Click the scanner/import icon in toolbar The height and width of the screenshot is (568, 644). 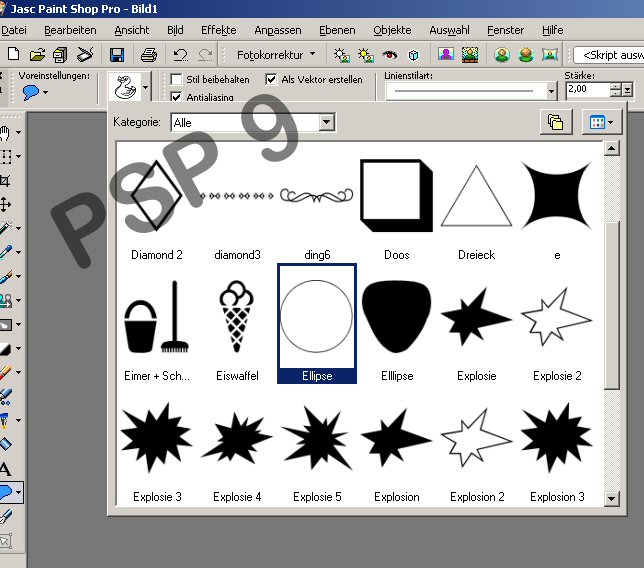click(85, 55)
